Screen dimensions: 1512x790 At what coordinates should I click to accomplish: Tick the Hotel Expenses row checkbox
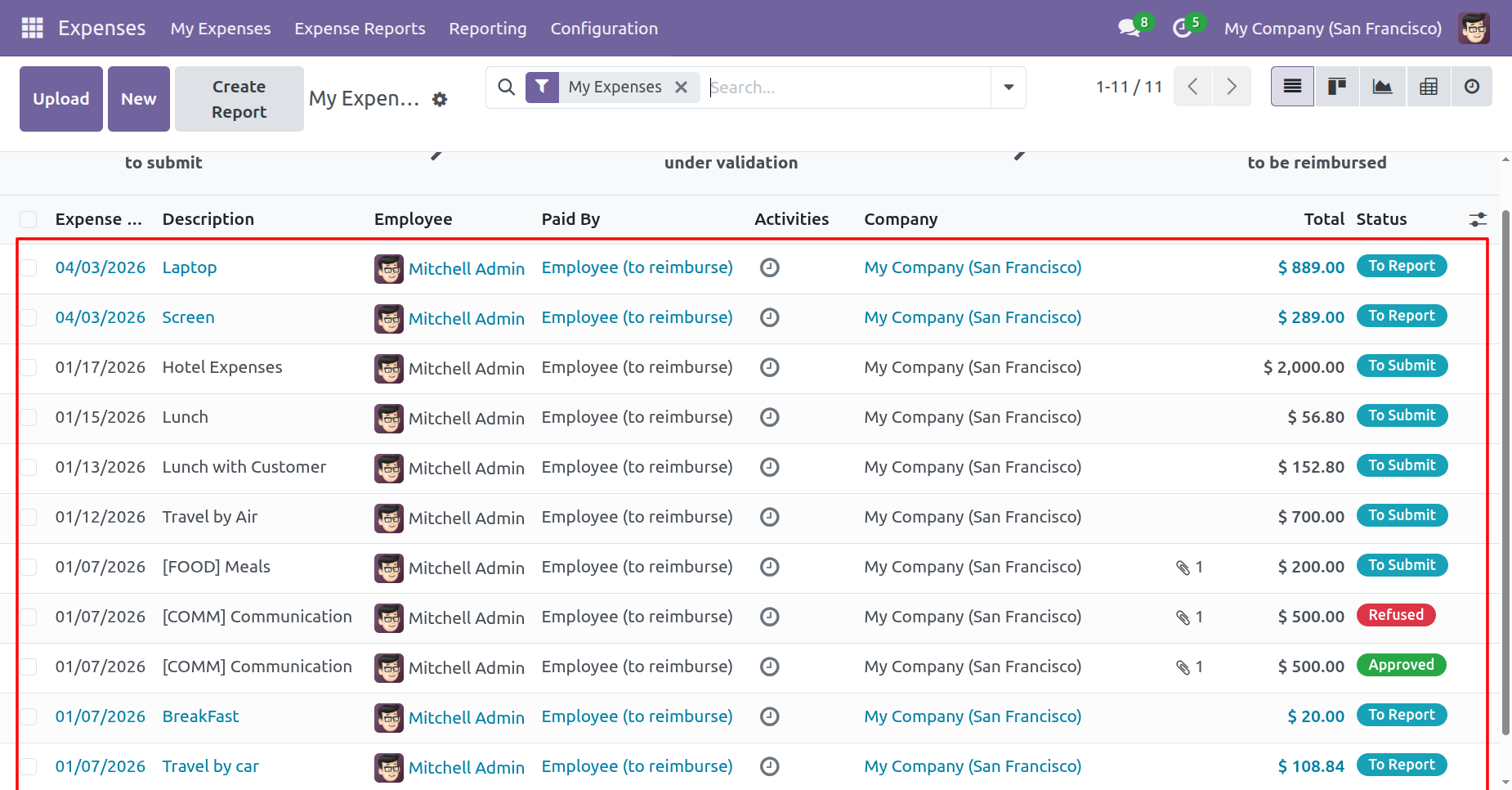[29, 367]
